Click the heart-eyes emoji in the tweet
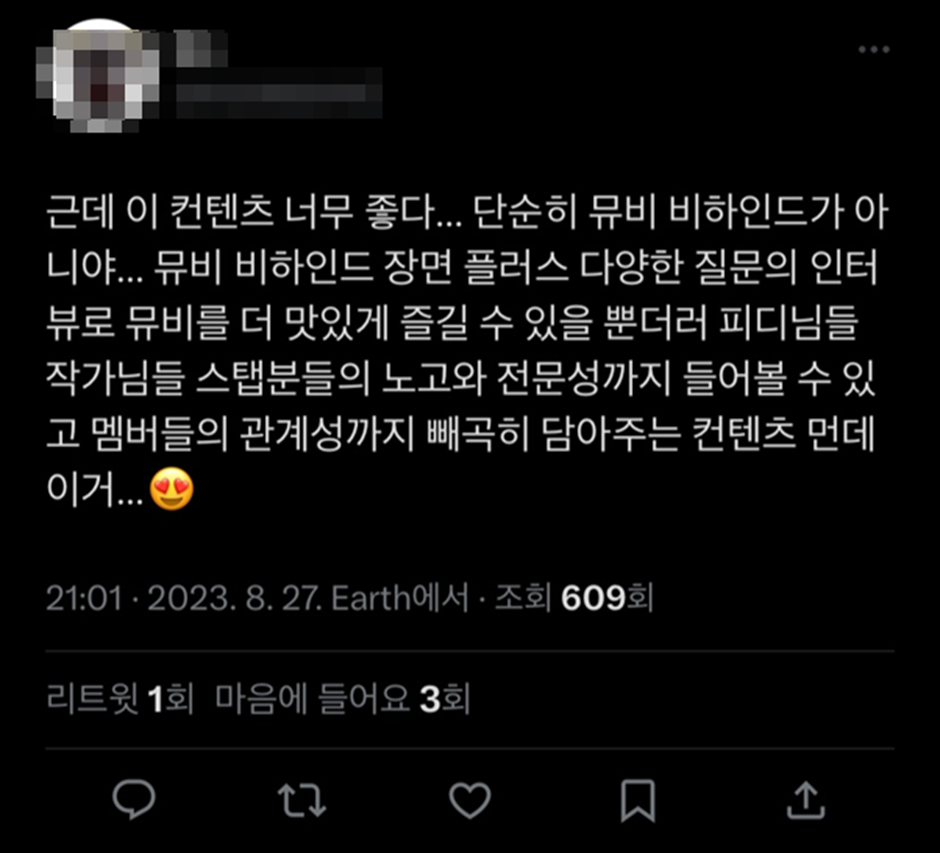This screenshot has width=940, height=853. pyautogui.click(x=171, y=489)
